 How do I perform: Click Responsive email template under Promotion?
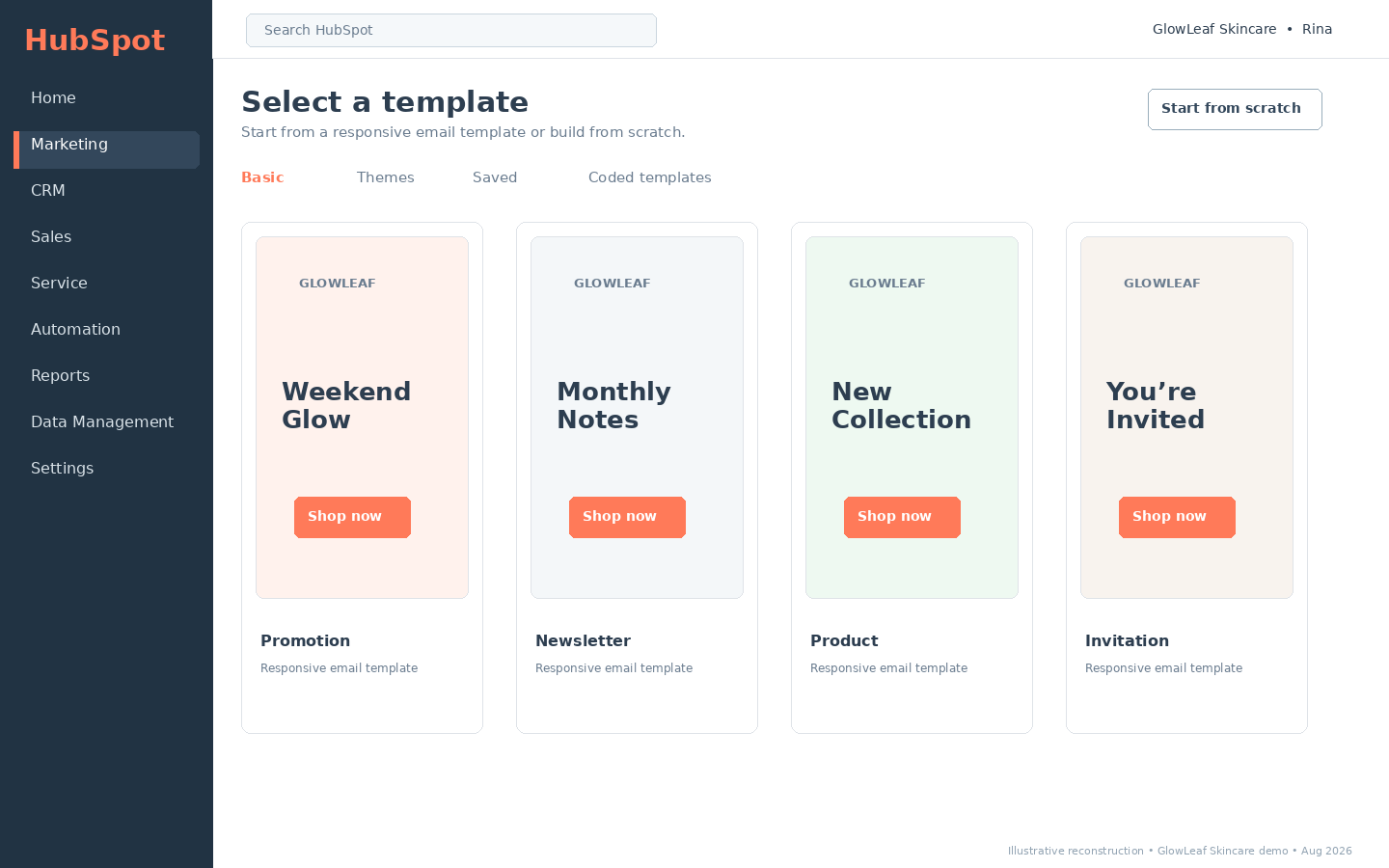(x=339, y=668)
